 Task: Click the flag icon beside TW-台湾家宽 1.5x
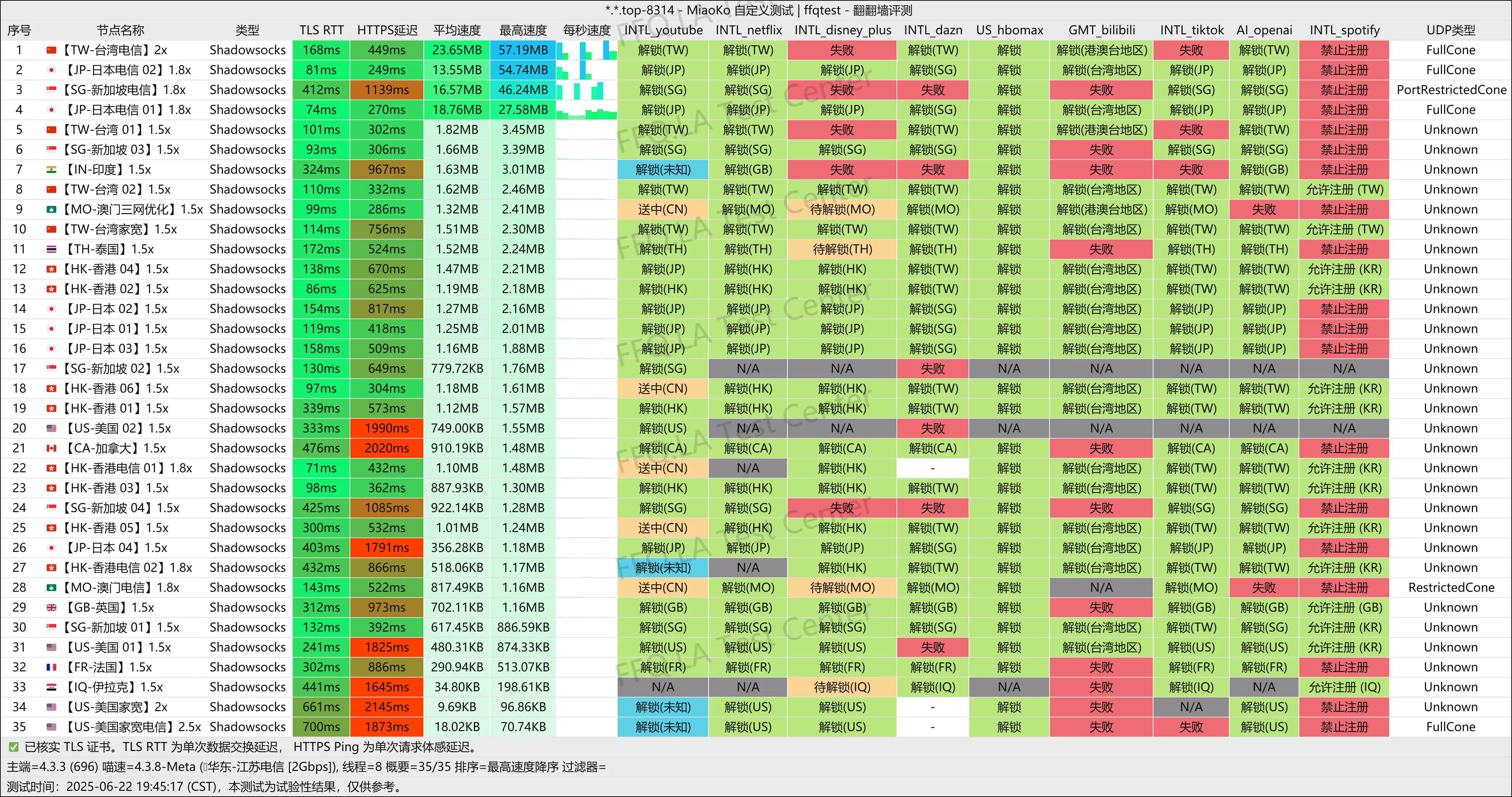click(x=51, y=230)
